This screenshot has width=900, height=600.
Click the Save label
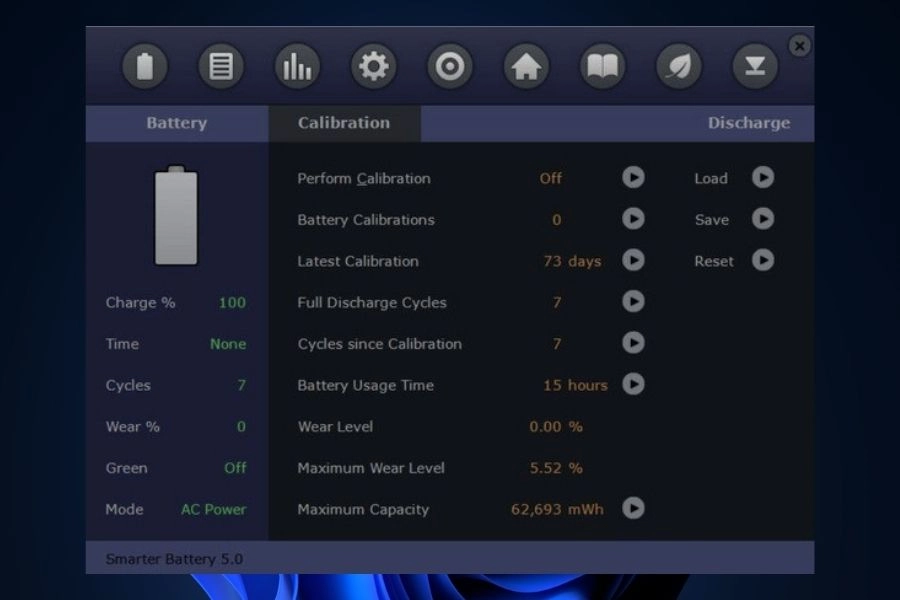[x=712, y=220]
